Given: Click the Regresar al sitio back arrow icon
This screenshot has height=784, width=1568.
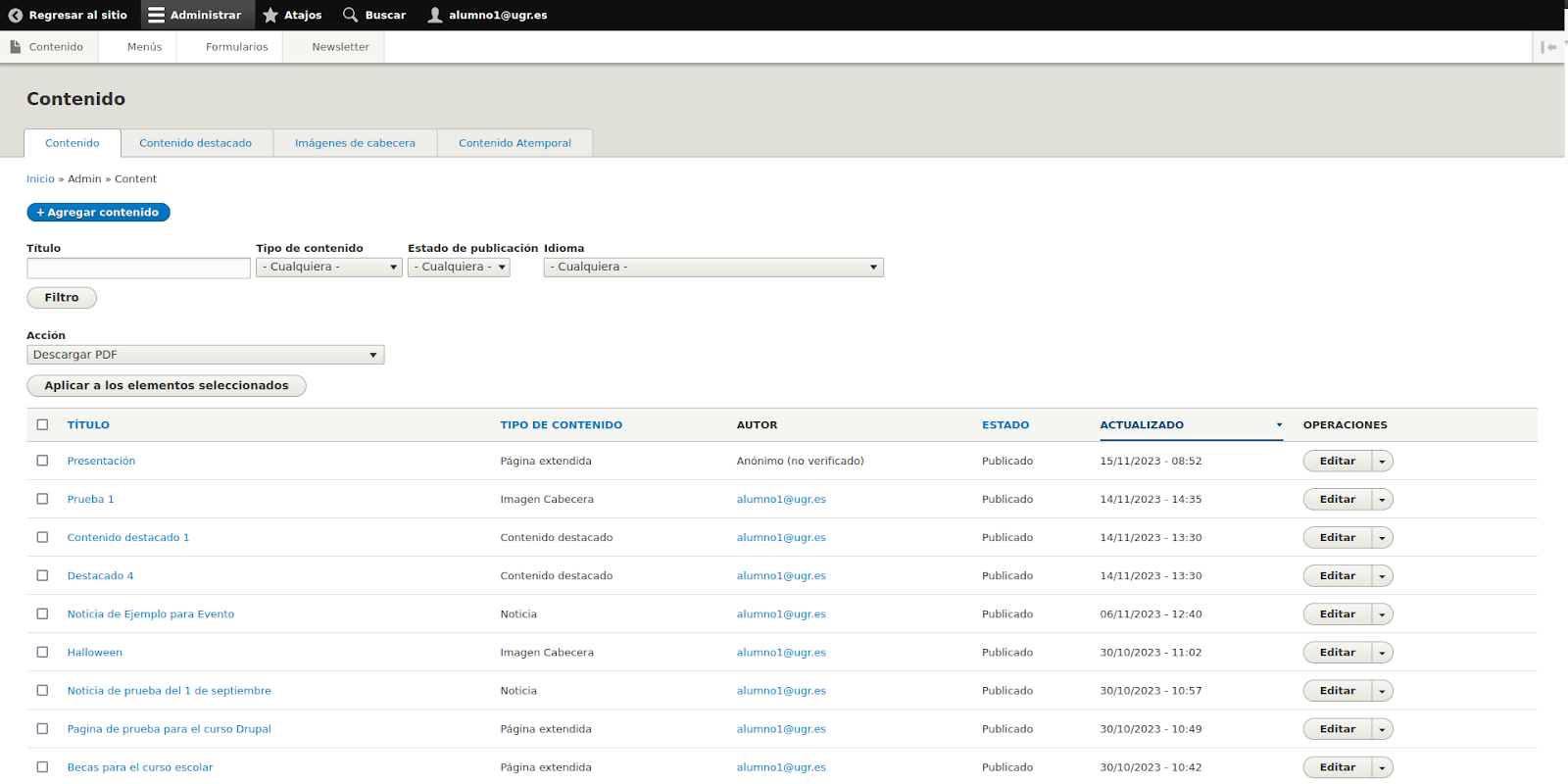Looking at the screenshot, I should pyautogui.click(x=15, y=16).
